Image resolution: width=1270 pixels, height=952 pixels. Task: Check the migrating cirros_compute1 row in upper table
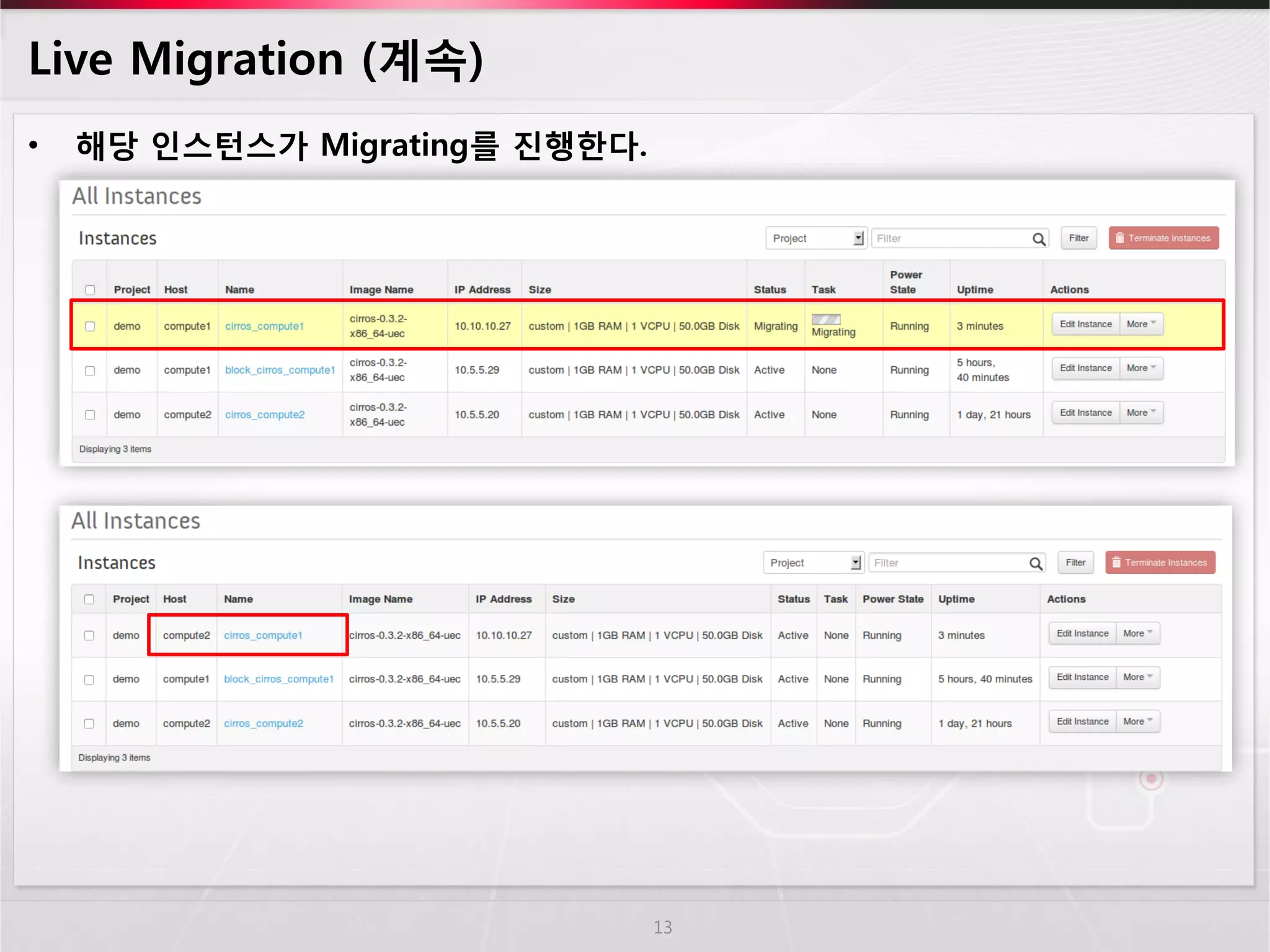click(90, 326)
